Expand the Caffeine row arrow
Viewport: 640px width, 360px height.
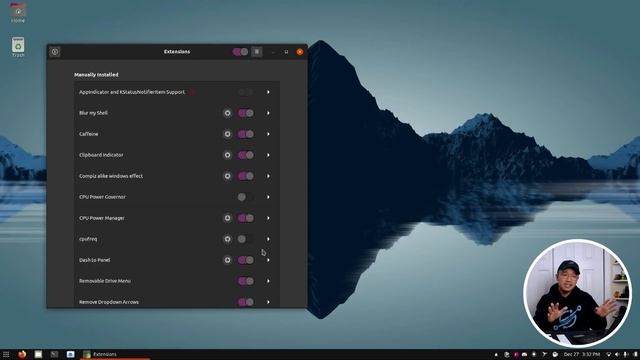[268, 134]
